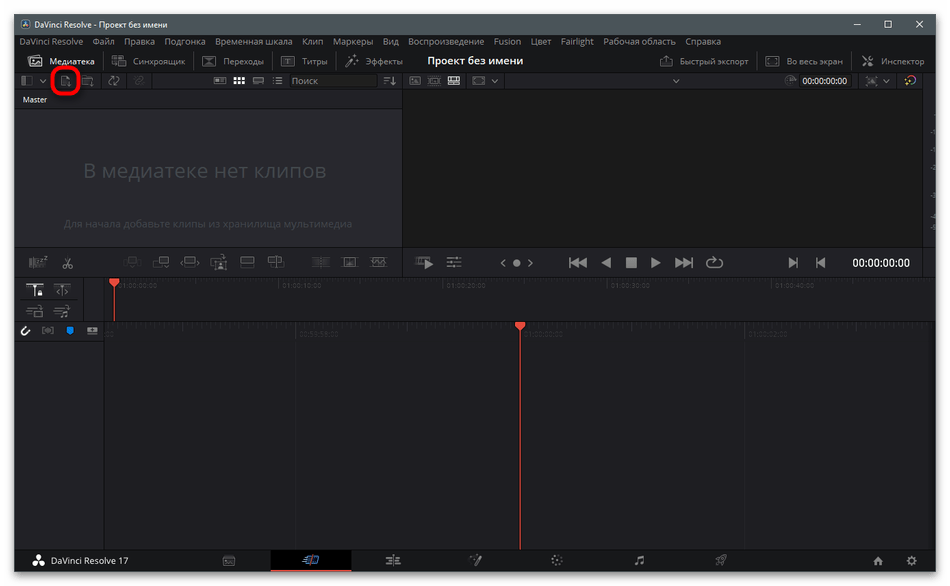Click the search field labeled Поиск
Viewport: 950px width, 586px height.
pos(333,81)
